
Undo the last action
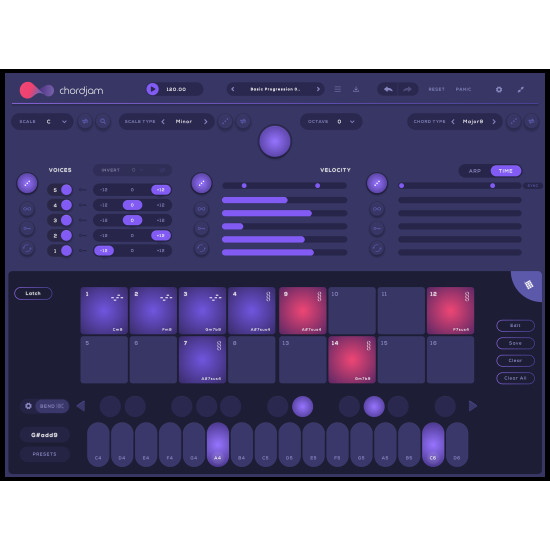[x=388, y=89]
